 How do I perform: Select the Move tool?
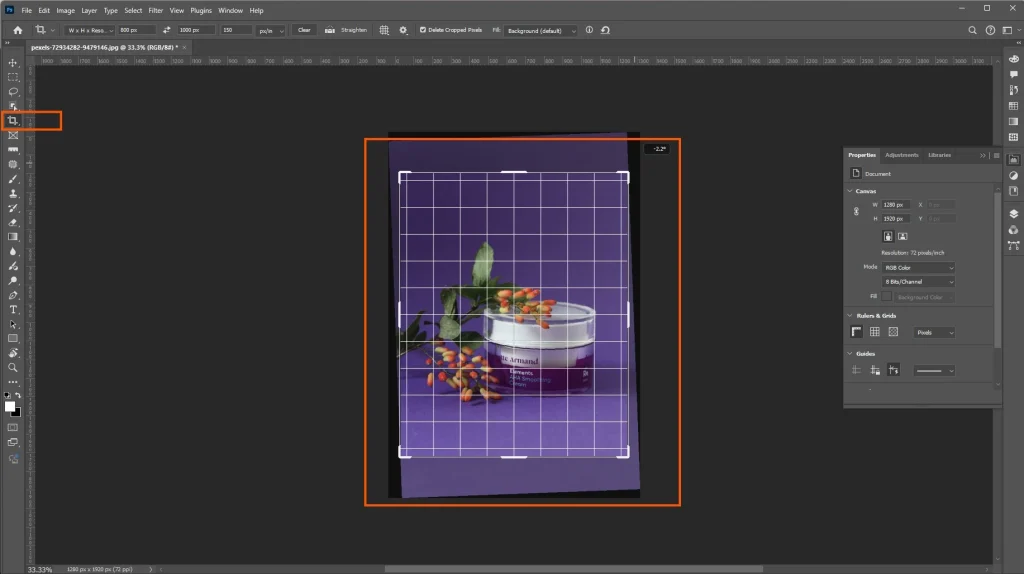coord(12,63)
